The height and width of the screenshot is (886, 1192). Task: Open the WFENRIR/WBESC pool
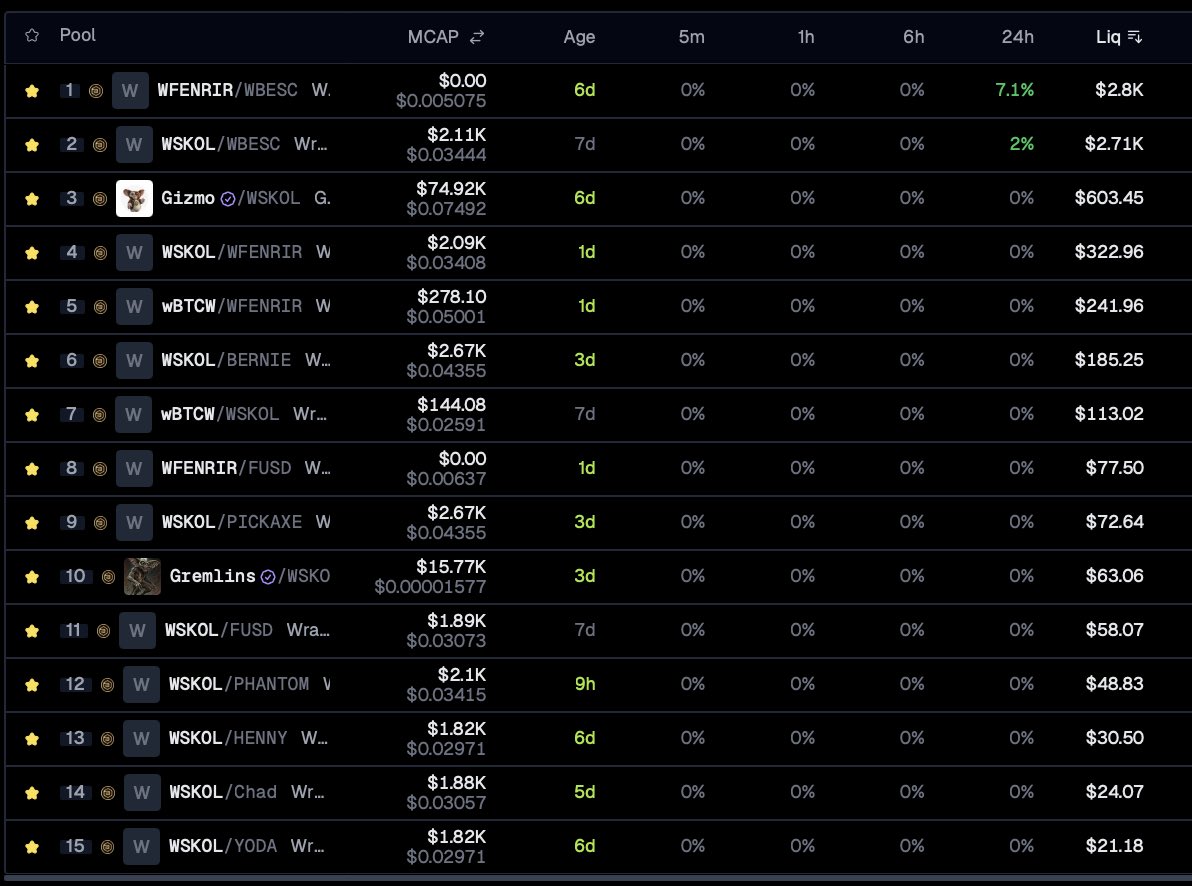[x=227, y=90]
